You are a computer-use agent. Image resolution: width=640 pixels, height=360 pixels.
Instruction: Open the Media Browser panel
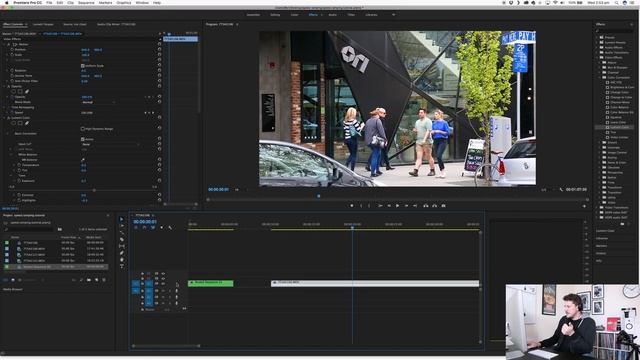(x=13, y=289)
